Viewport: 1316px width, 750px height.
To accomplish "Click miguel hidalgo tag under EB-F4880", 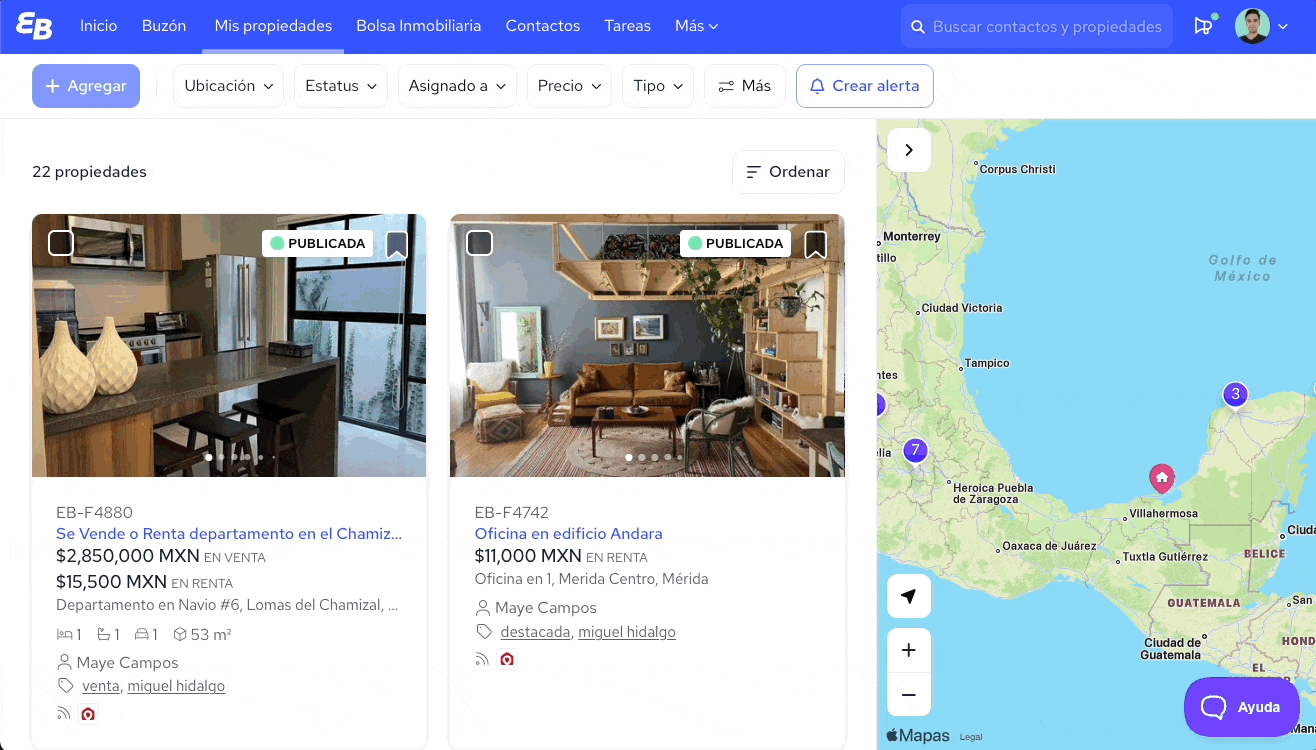I will [x=176, y=686].
